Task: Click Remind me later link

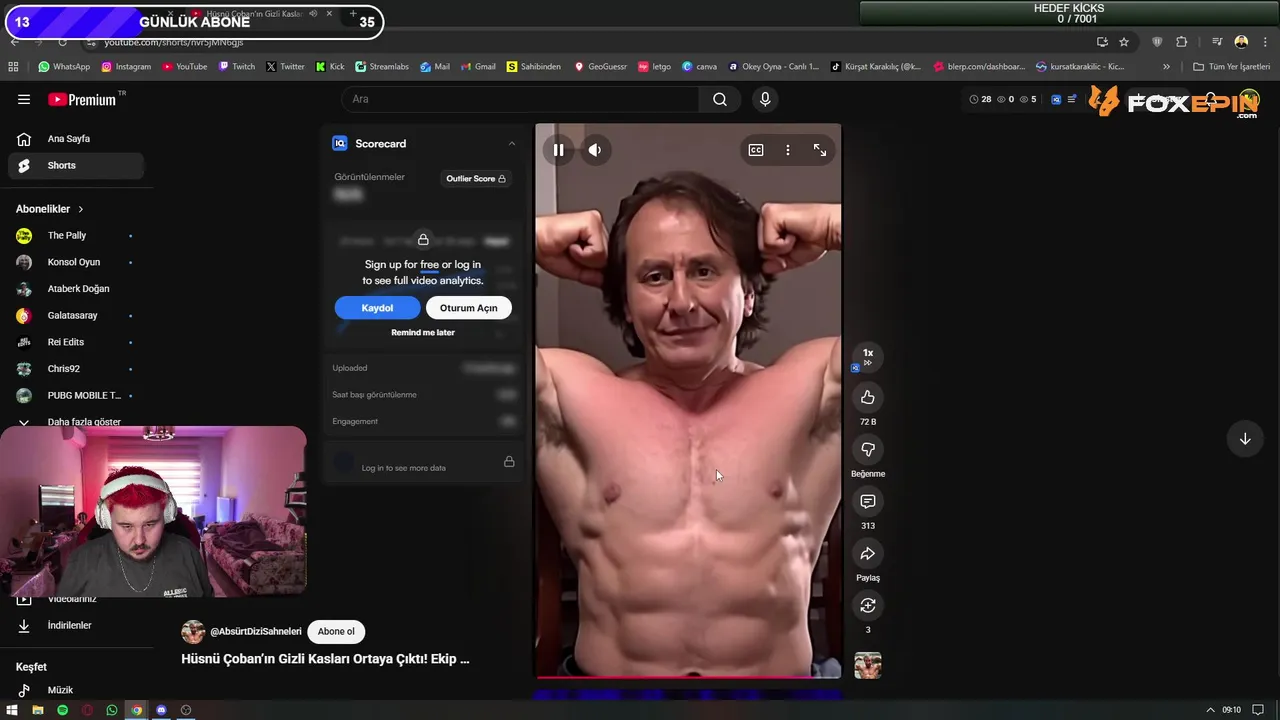Action: click(423, 332)
